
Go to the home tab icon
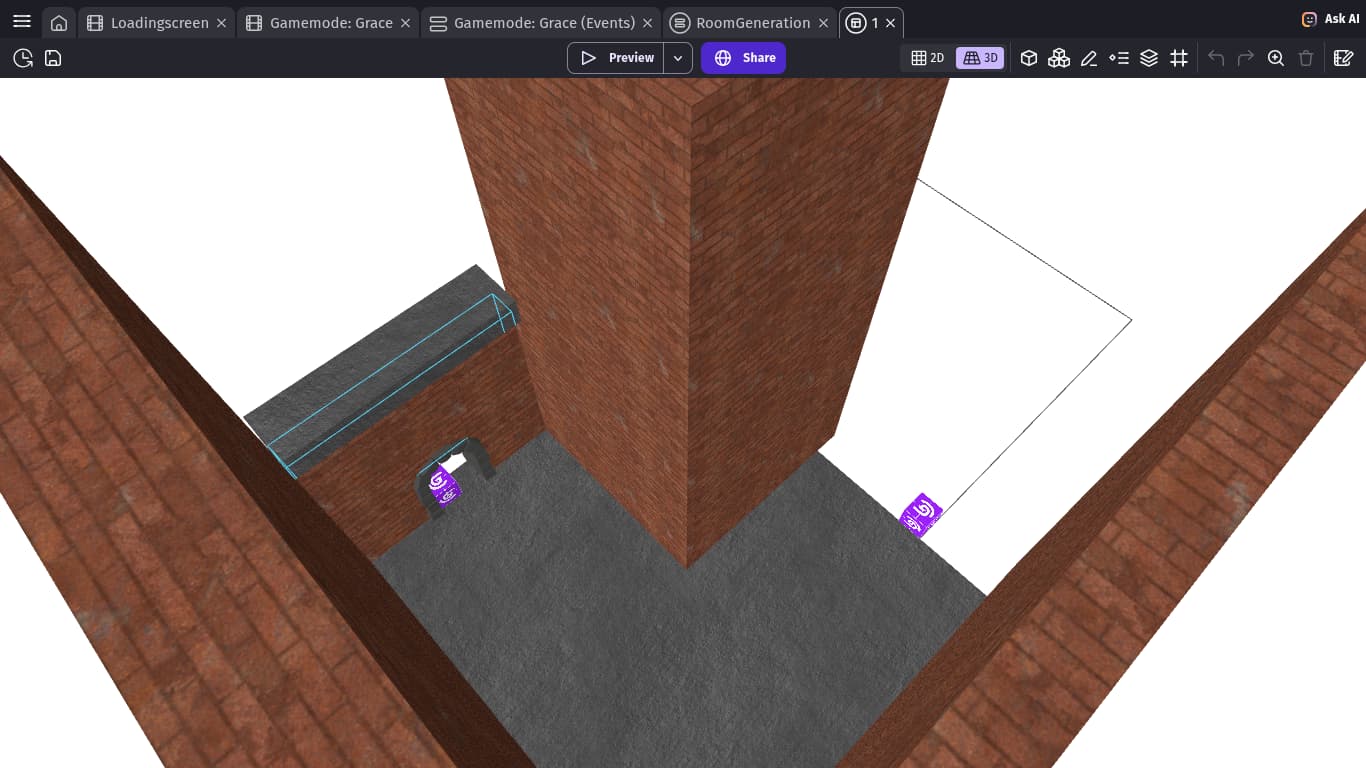pos(59,23)
